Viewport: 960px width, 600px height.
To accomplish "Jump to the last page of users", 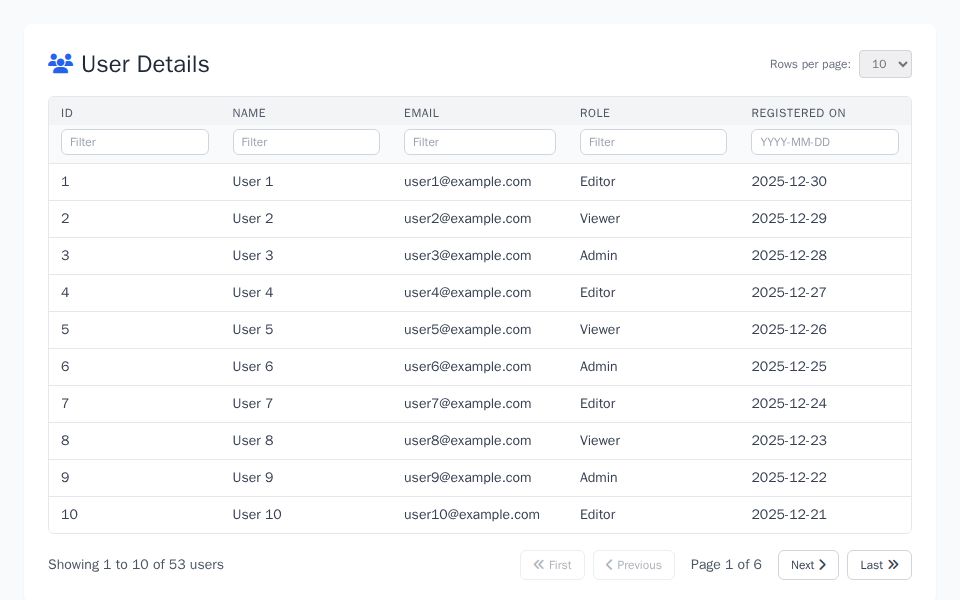I will coord(878,565).
